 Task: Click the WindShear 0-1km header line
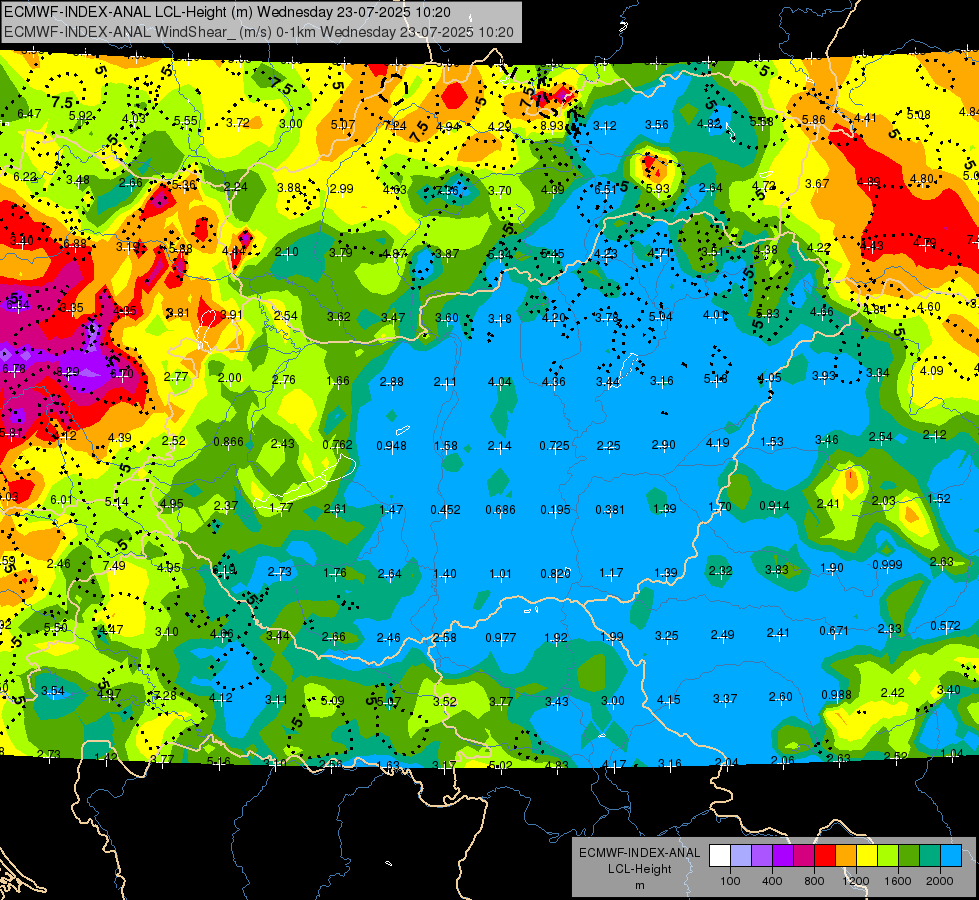coord(258,32)
